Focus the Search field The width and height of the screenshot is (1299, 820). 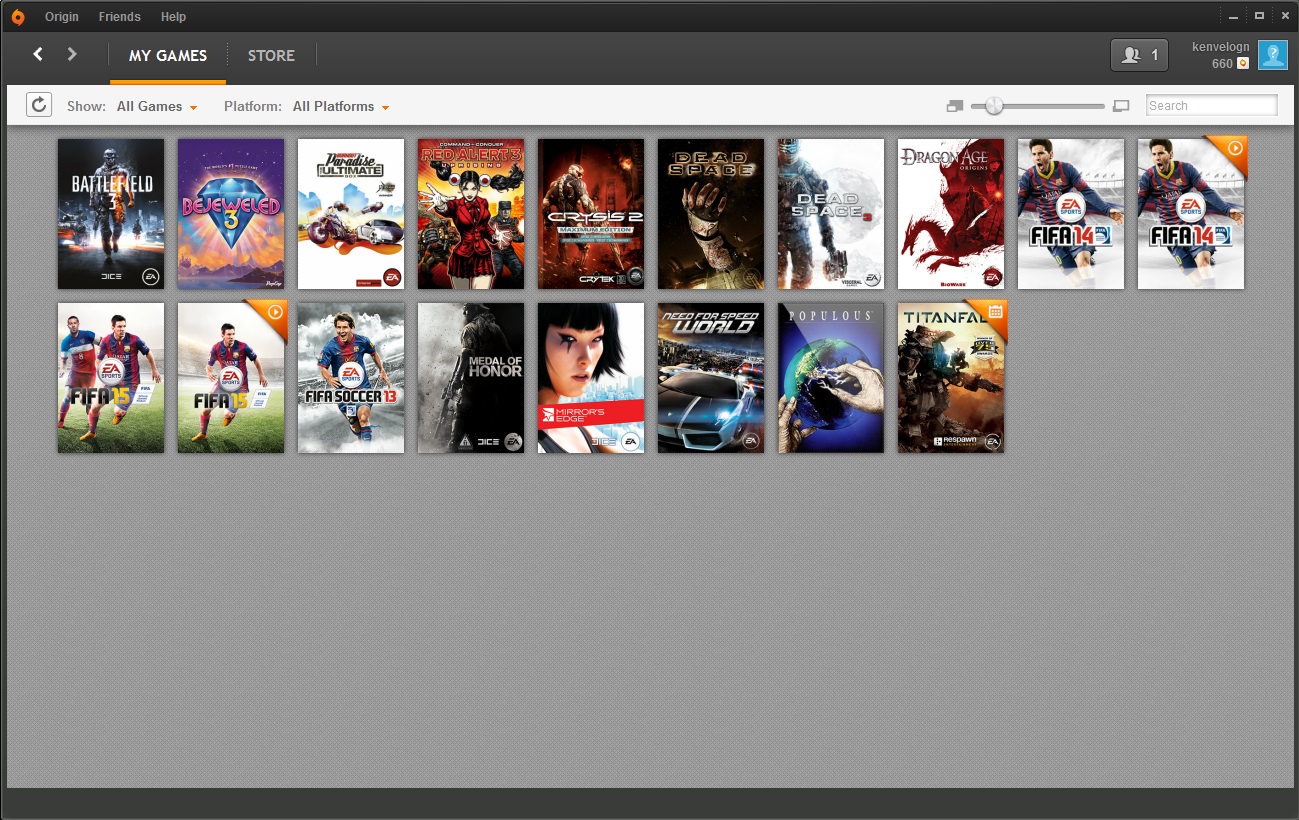1211,105
